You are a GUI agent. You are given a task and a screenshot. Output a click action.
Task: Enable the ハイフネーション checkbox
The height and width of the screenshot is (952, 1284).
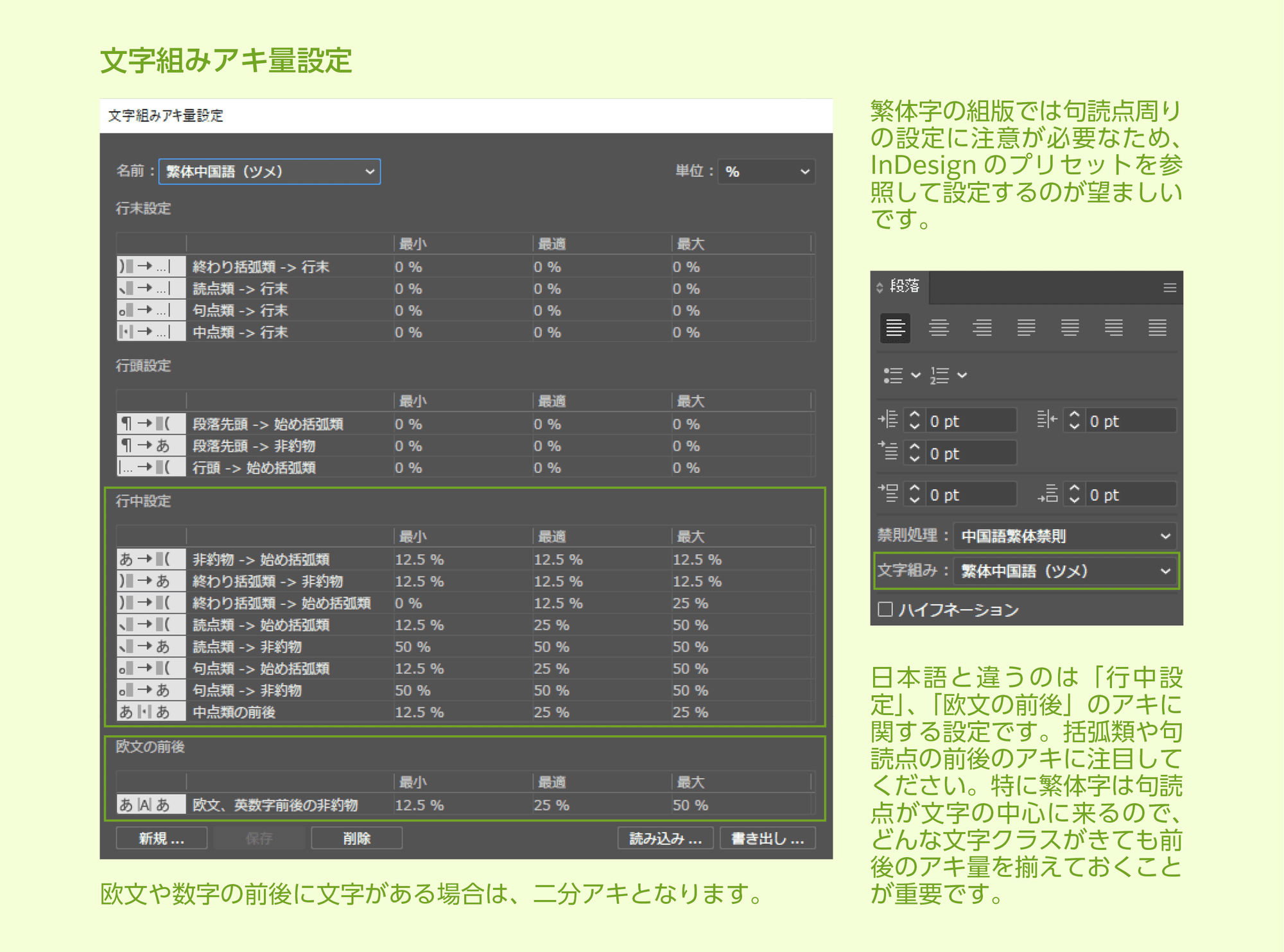pos(885,609)
